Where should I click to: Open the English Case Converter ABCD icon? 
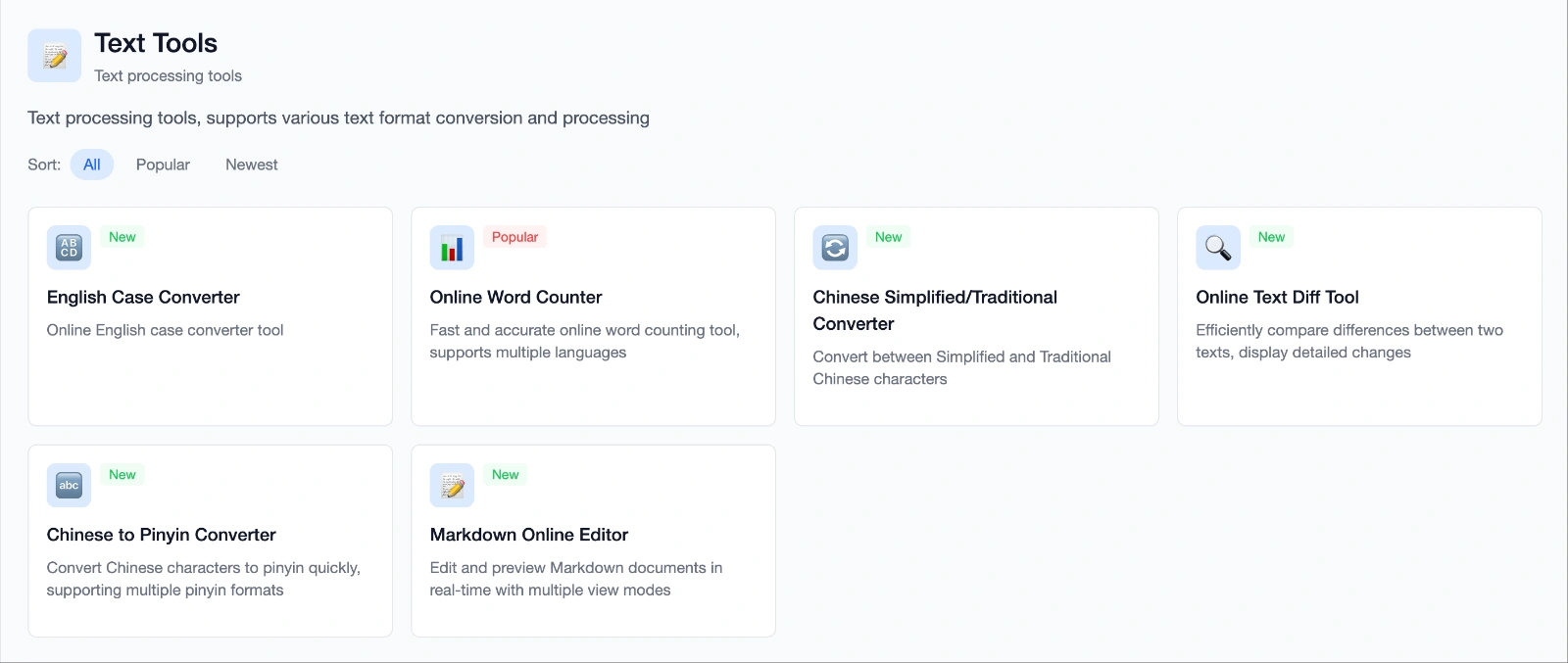69,248
